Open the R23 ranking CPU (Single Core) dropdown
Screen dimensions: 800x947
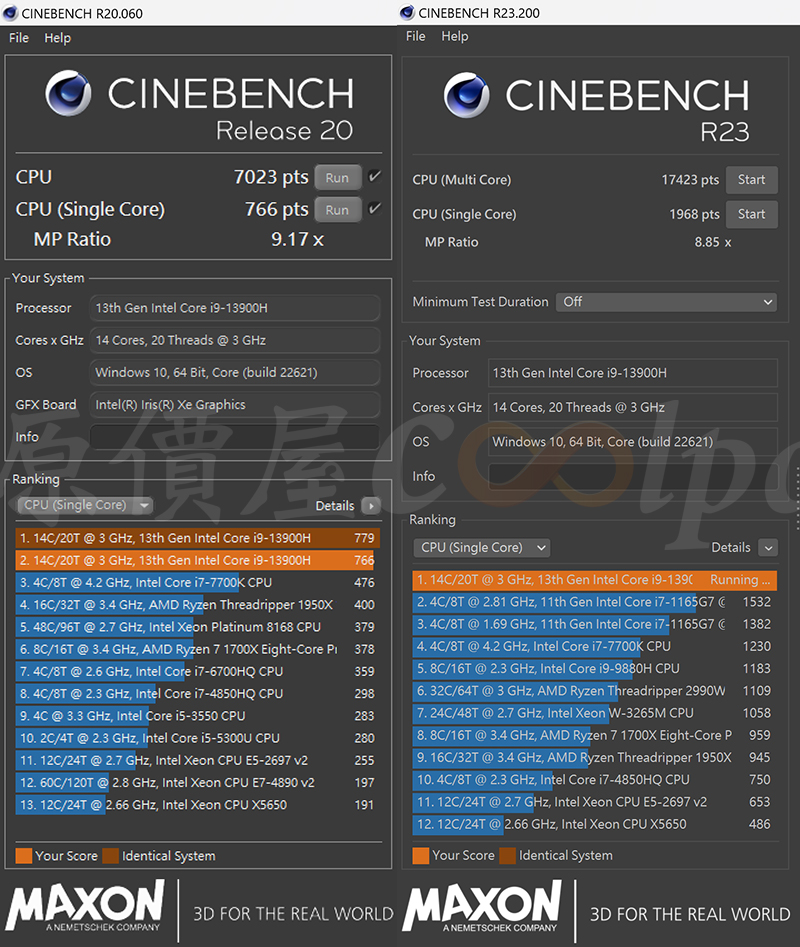coord(481,547)
